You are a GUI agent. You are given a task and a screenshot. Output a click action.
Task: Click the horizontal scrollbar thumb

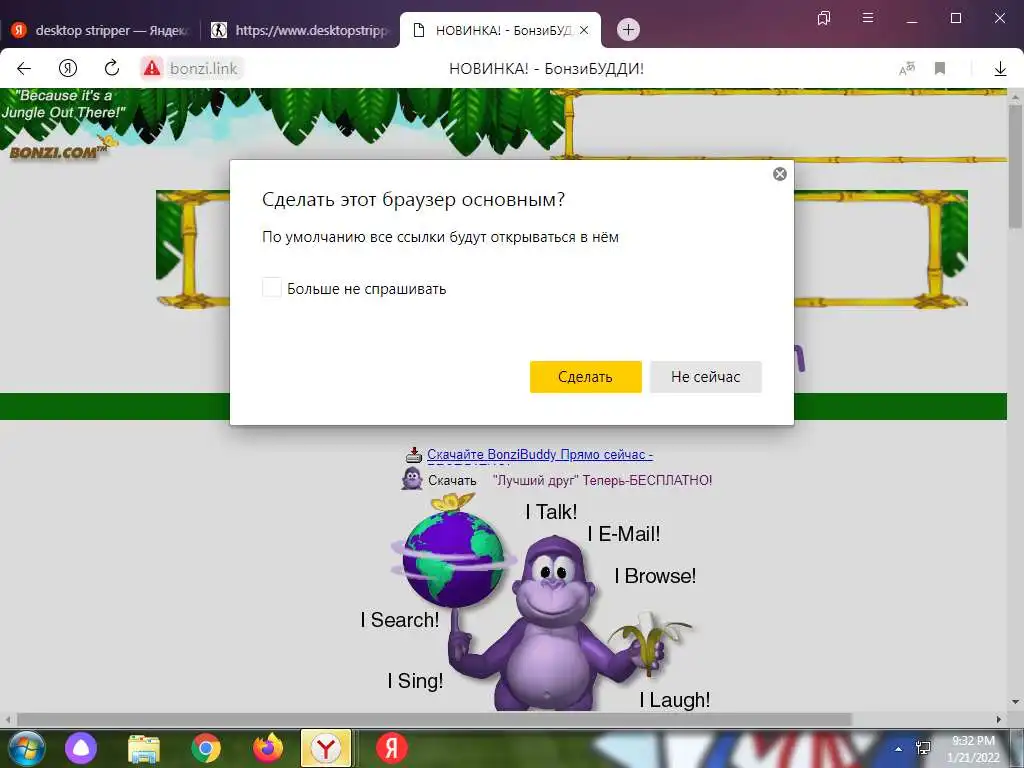tap(434, 720)
